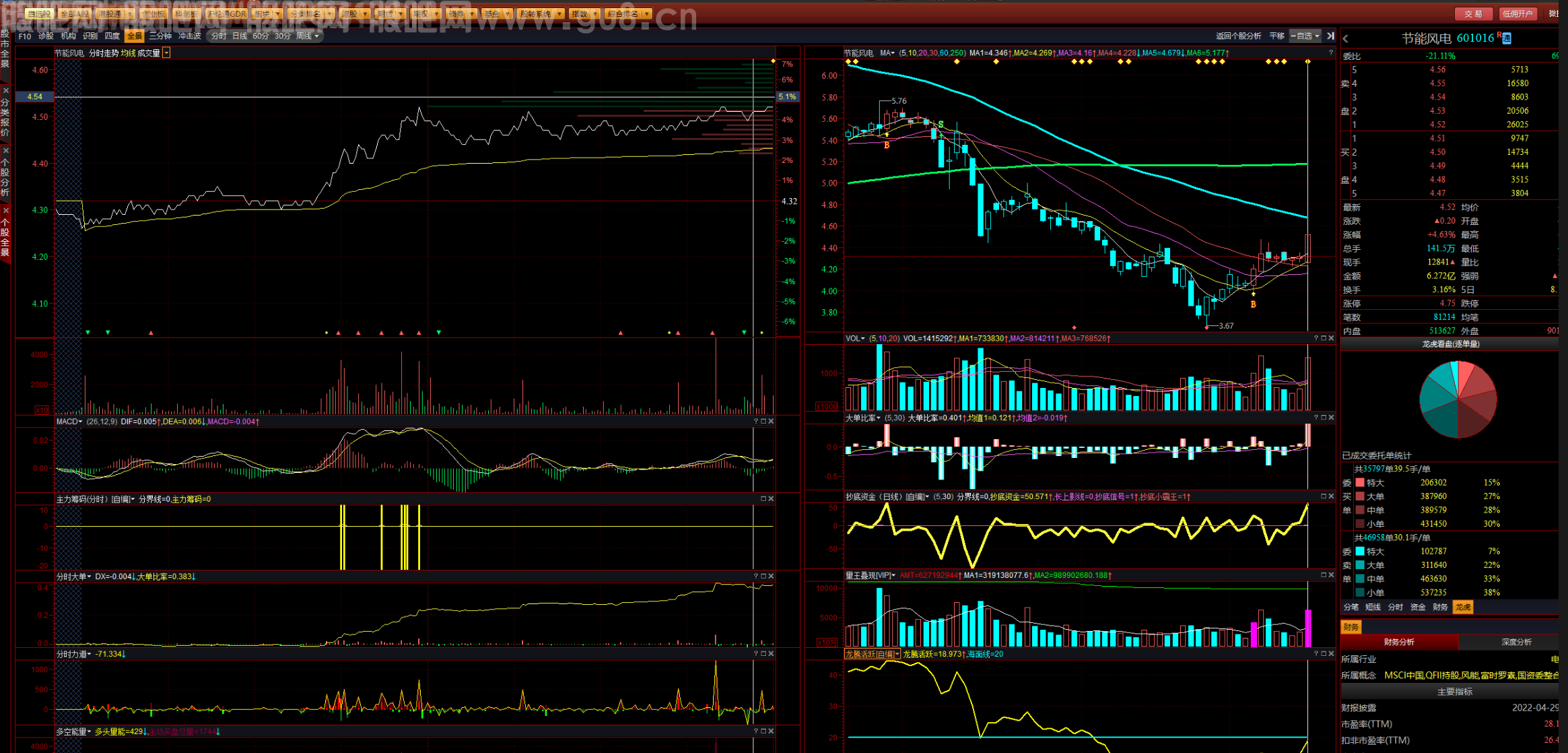Open help for the VOL volume panel
1568x753 pixels.
click(x=1316, y=338)
